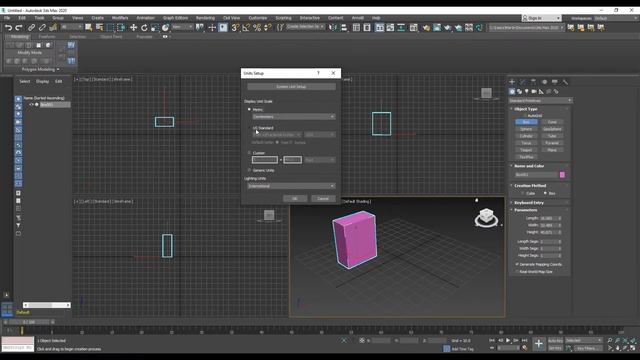Viewport: 640px width, 360px height.
Task: Activate the Select and Link tool
Action: (31, 28)
